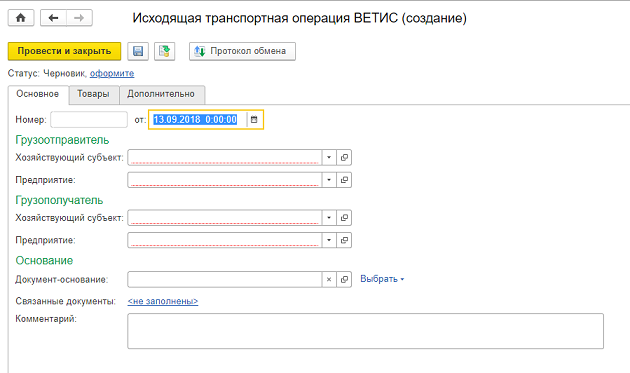Open selected shipper business entity record
This screenshot has height=373, width=630.
point(344,157)
